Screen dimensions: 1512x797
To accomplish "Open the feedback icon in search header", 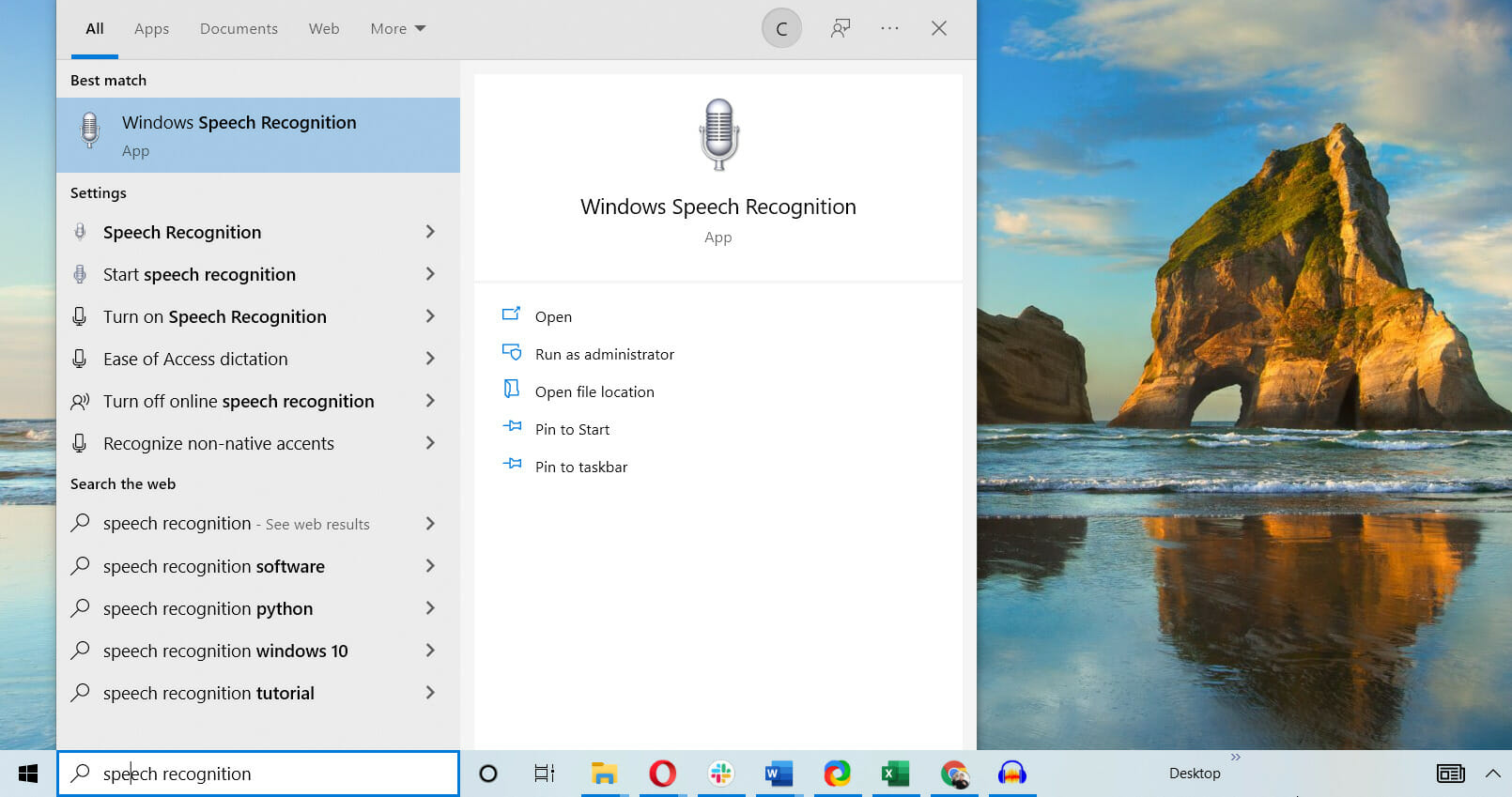I will [x=841, y=28].
